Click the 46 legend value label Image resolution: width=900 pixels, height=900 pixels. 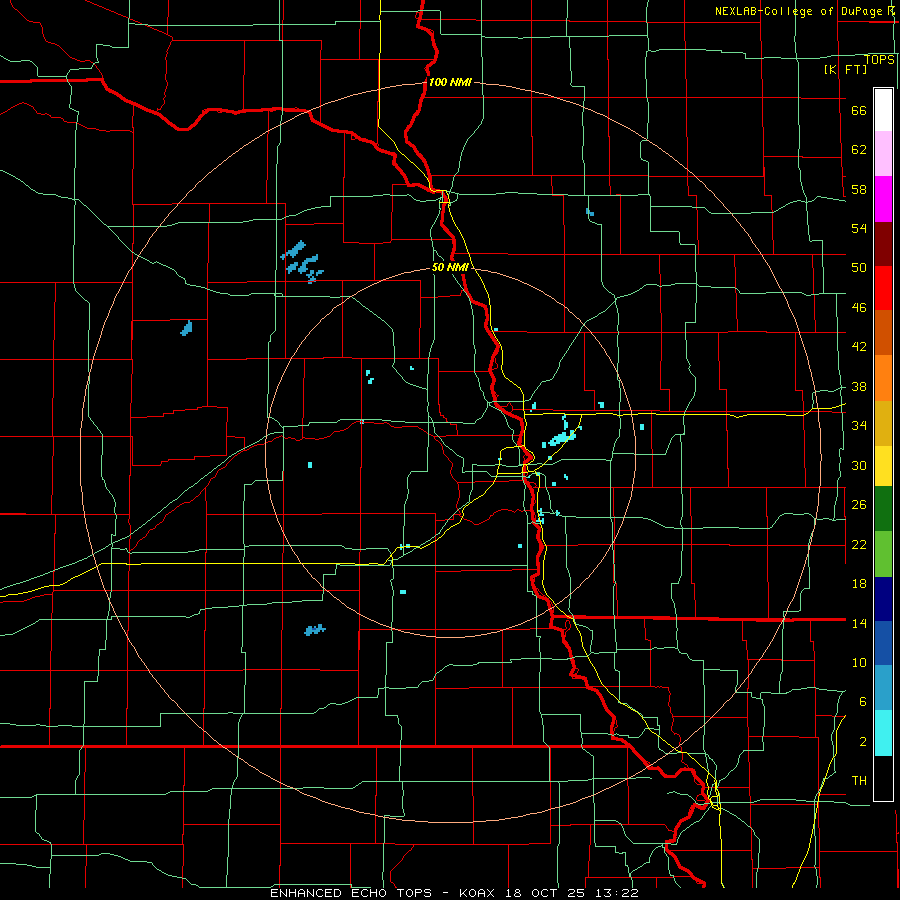859,308
